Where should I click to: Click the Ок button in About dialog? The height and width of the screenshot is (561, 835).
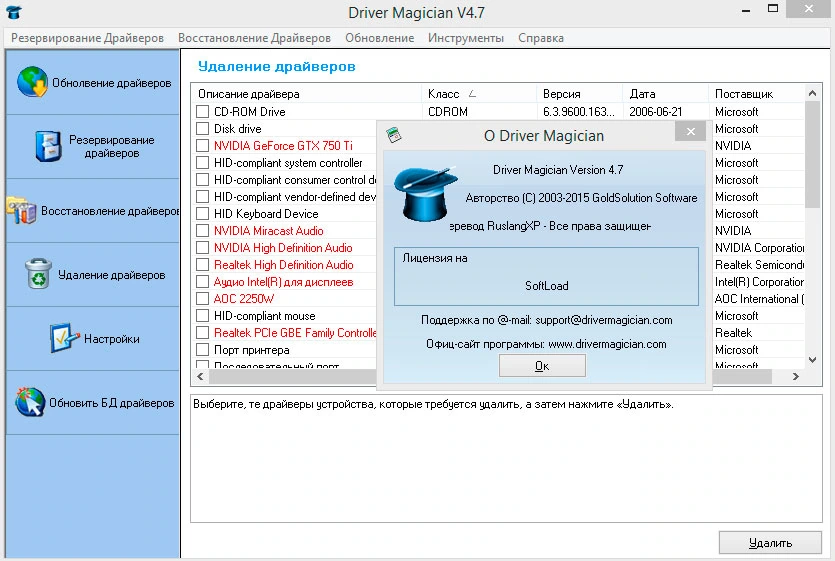click(x=542, y=366)
